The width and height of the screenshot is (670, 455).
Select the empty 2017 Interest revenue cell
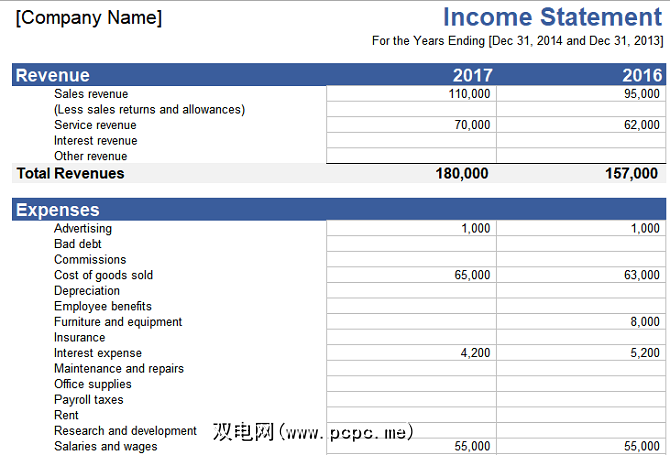(x=411, y=141)
